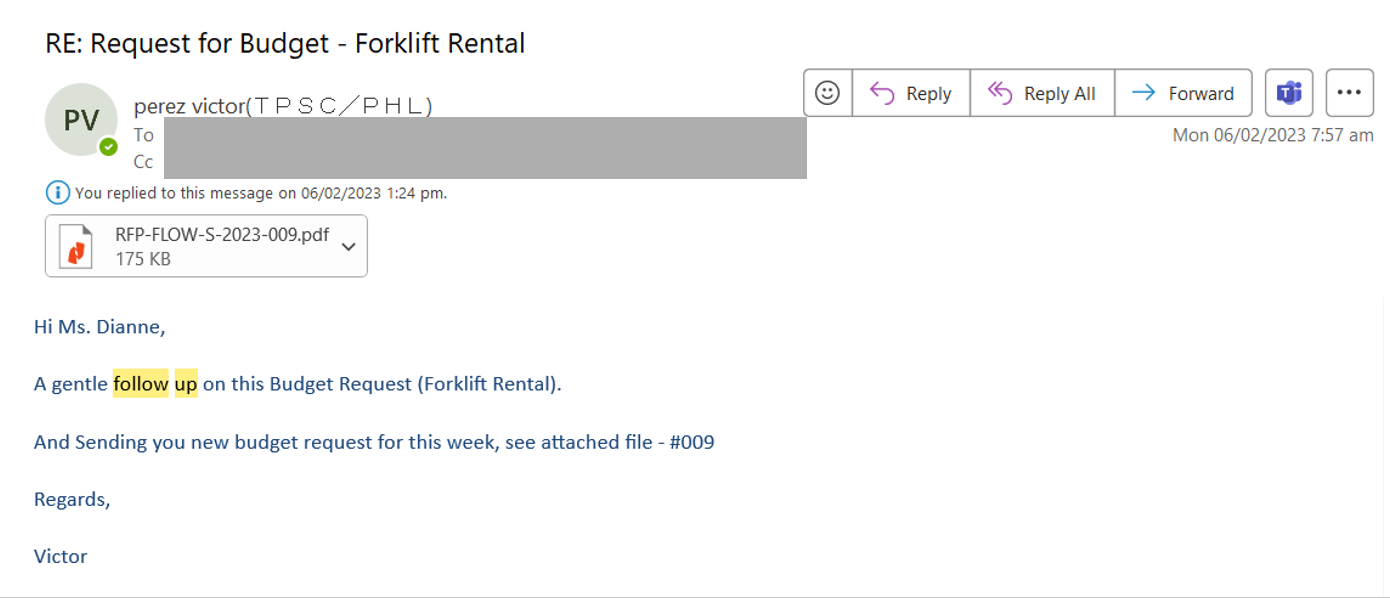Click the Reply All button
Image resolution: width=1390 pixels, height=598 pixels.
pyautogui.click(x=1042, y=93)
